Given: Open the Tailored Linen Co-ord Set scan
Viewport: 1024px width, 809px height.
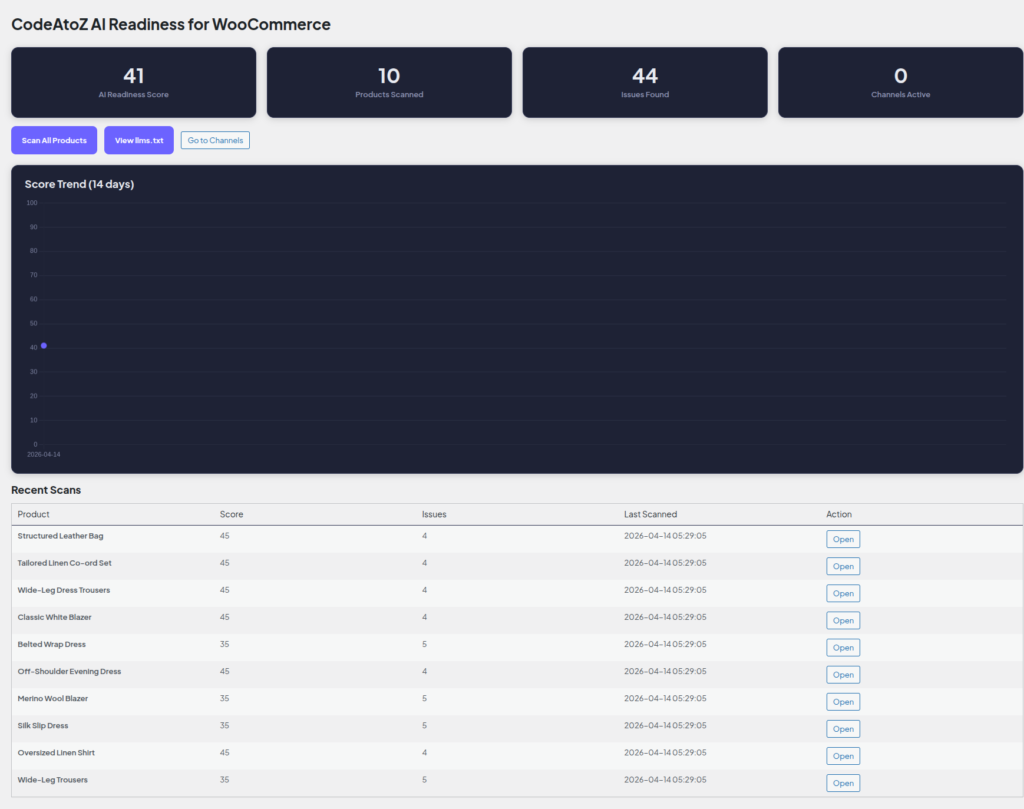Looking at the screenshot, I should [x=843, y=566].
